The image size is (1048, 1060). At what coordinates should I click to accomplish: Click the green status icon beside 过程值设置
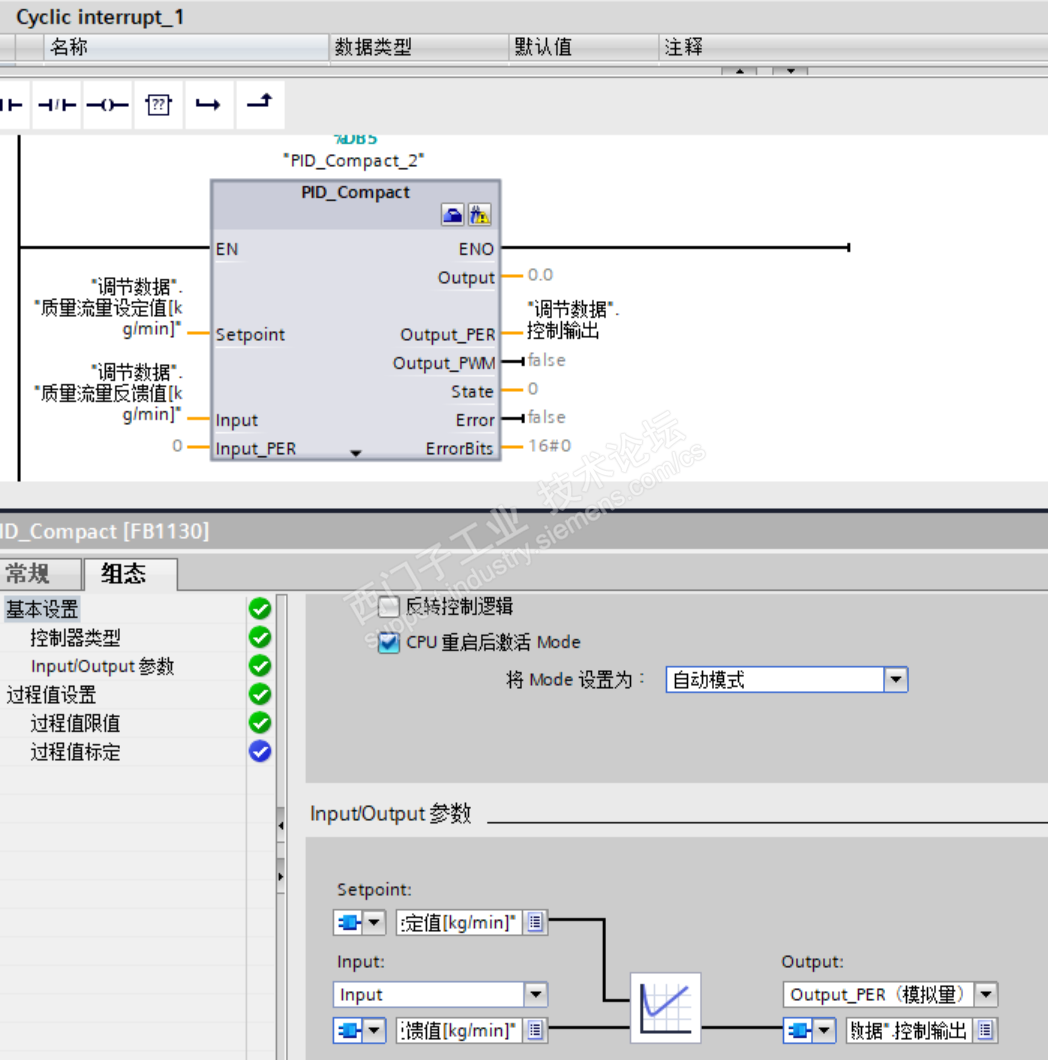[x=260, y=694]
